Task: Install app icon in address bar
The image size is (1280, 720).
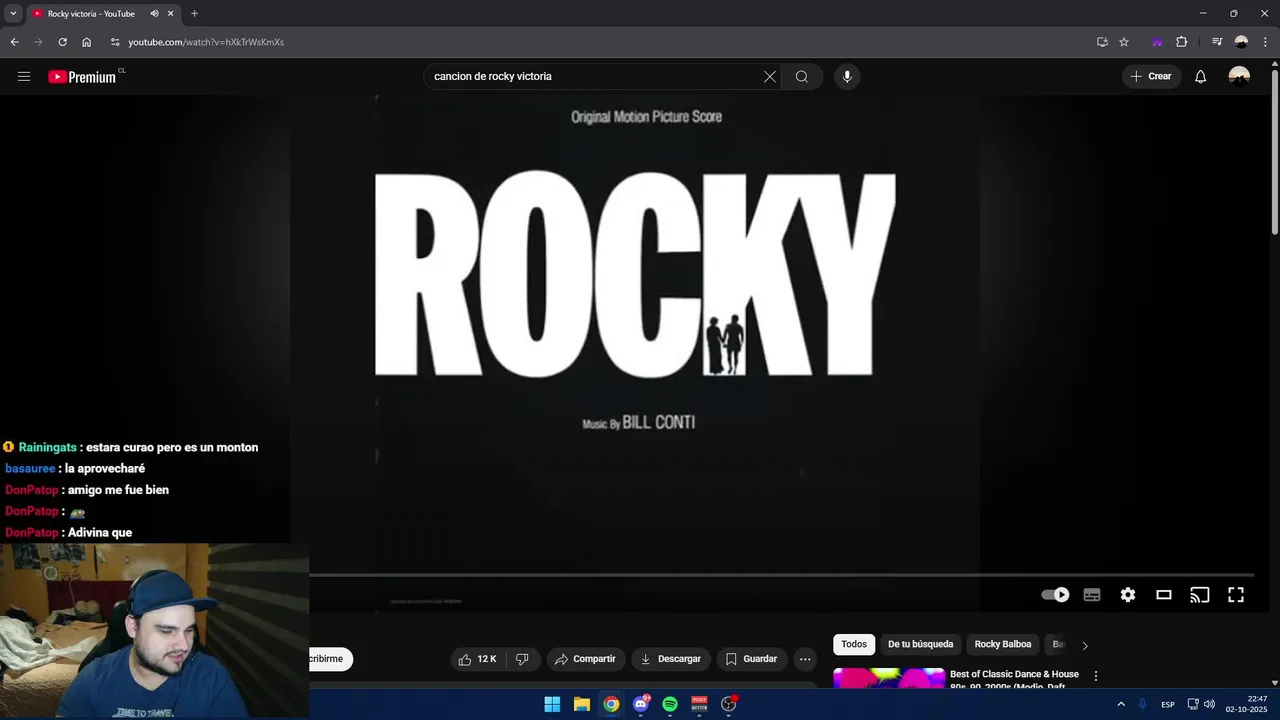Action: (1102, 42)
